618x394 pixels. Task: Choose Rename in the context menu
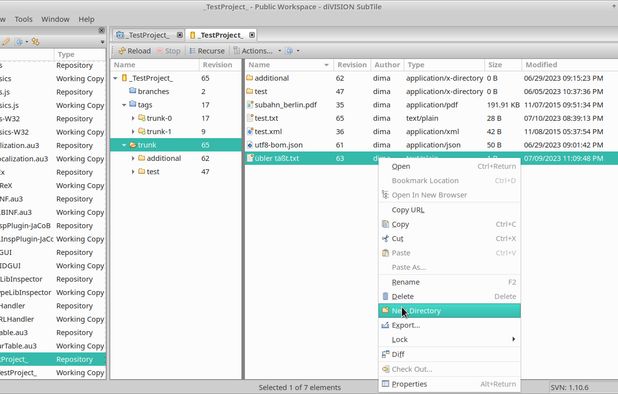pos(449,282)
